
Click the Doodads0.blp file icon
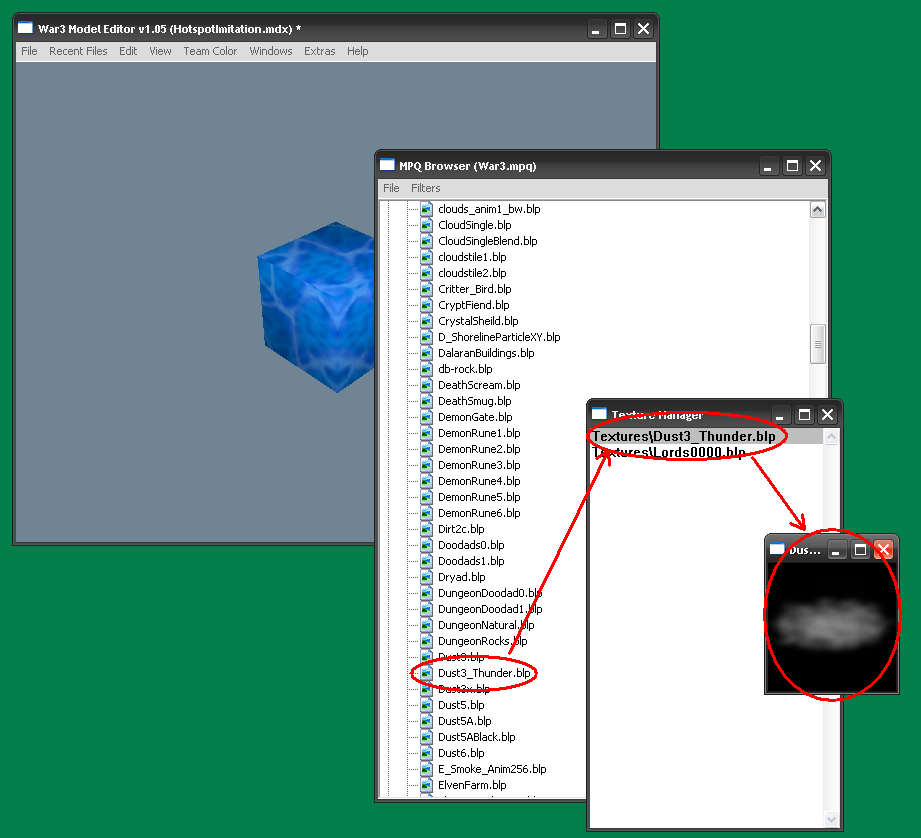coord(427,545)
